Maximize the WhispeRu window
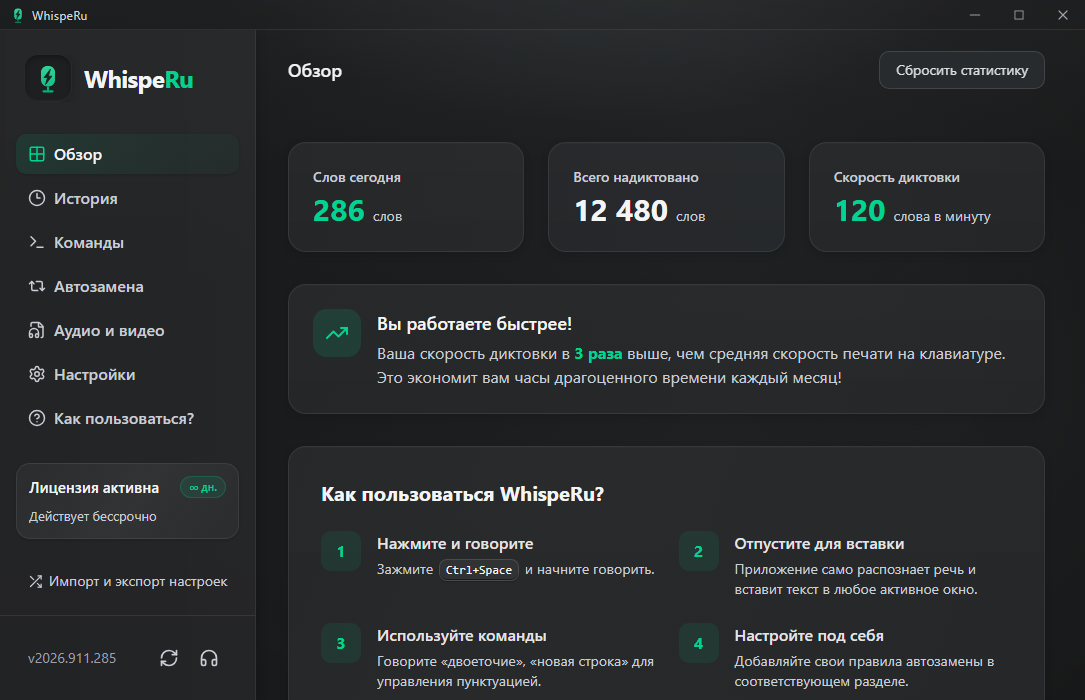1085x700 pixels. pos(1019,15)
